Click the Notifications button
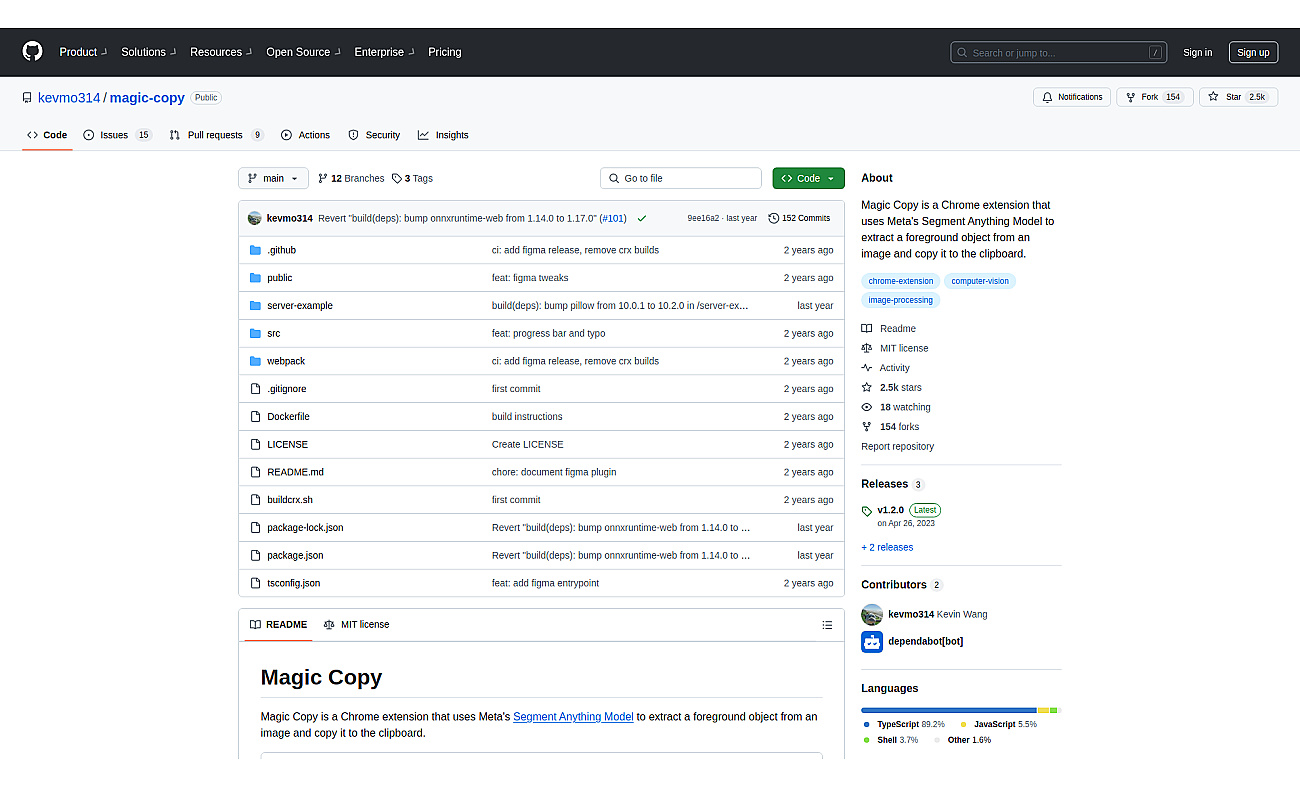Viewport: 1300px width, 788px height. 1072,97
